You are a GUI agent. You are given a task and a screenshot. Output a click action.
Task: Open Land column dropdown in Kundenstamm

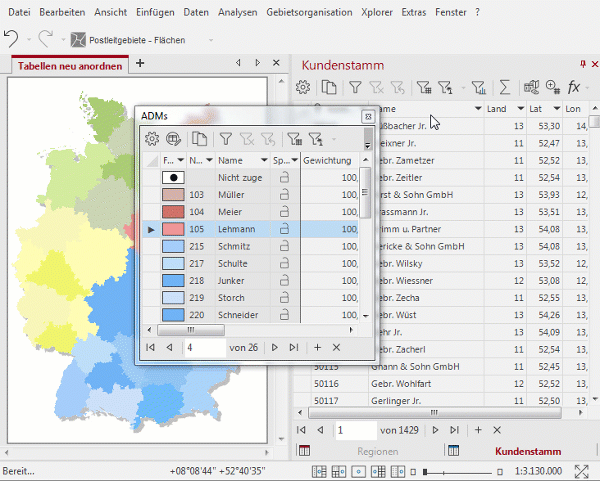click(520, 109)
